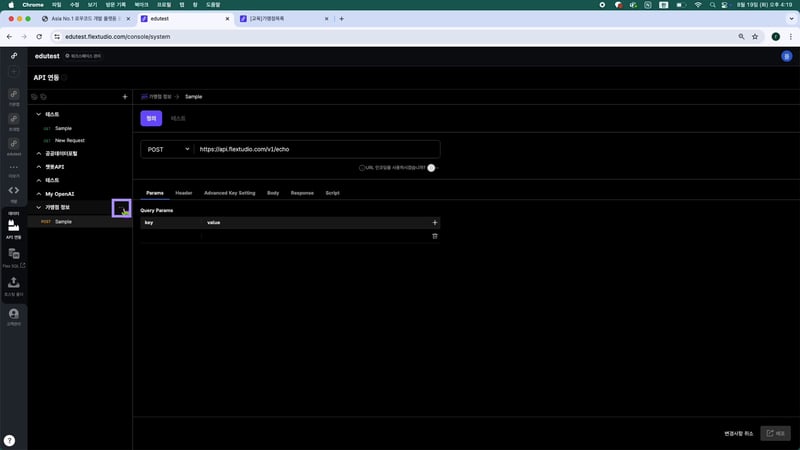The height and width of the screenshot is (450, 800).
Task: Select the URL encoding radio circle
Action: click(x=362, y=168)
